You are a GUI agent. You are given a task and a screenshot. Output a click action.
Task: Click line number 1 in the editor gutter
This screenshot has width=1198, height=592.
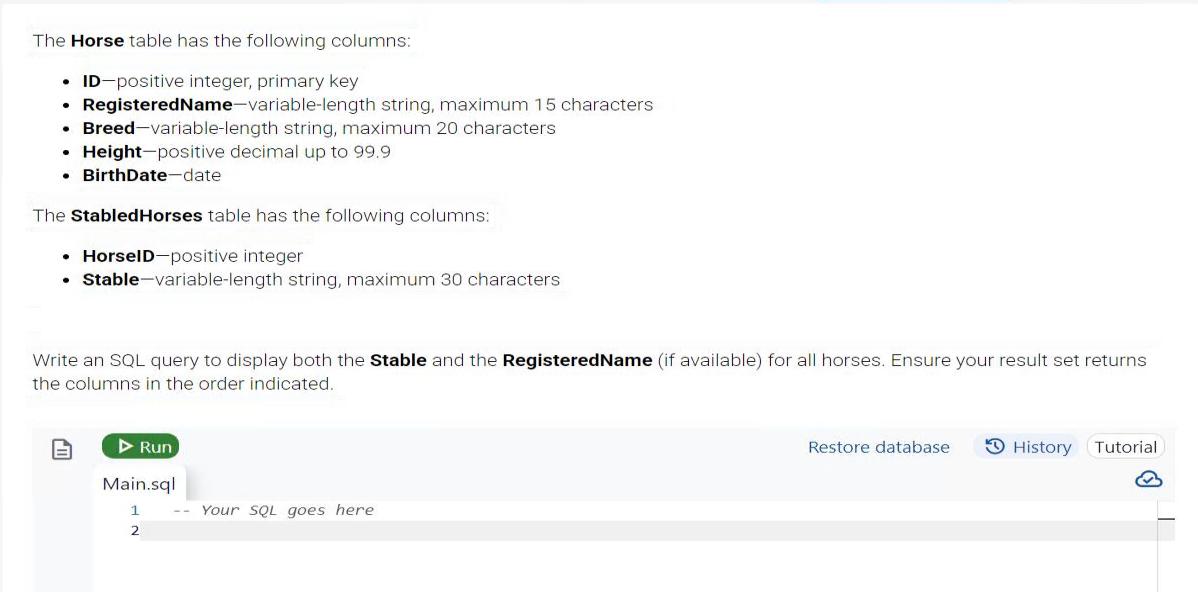[x=135, y=510]
